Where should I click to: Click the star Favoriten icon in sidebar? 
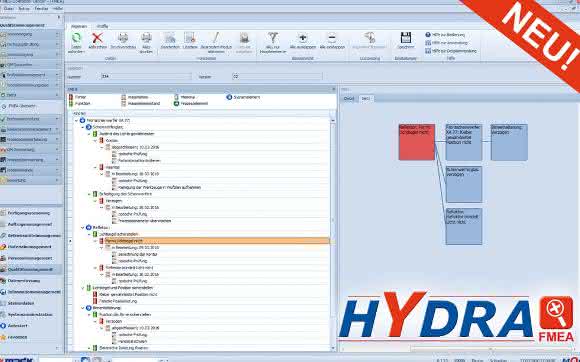(x=3, y=337)
